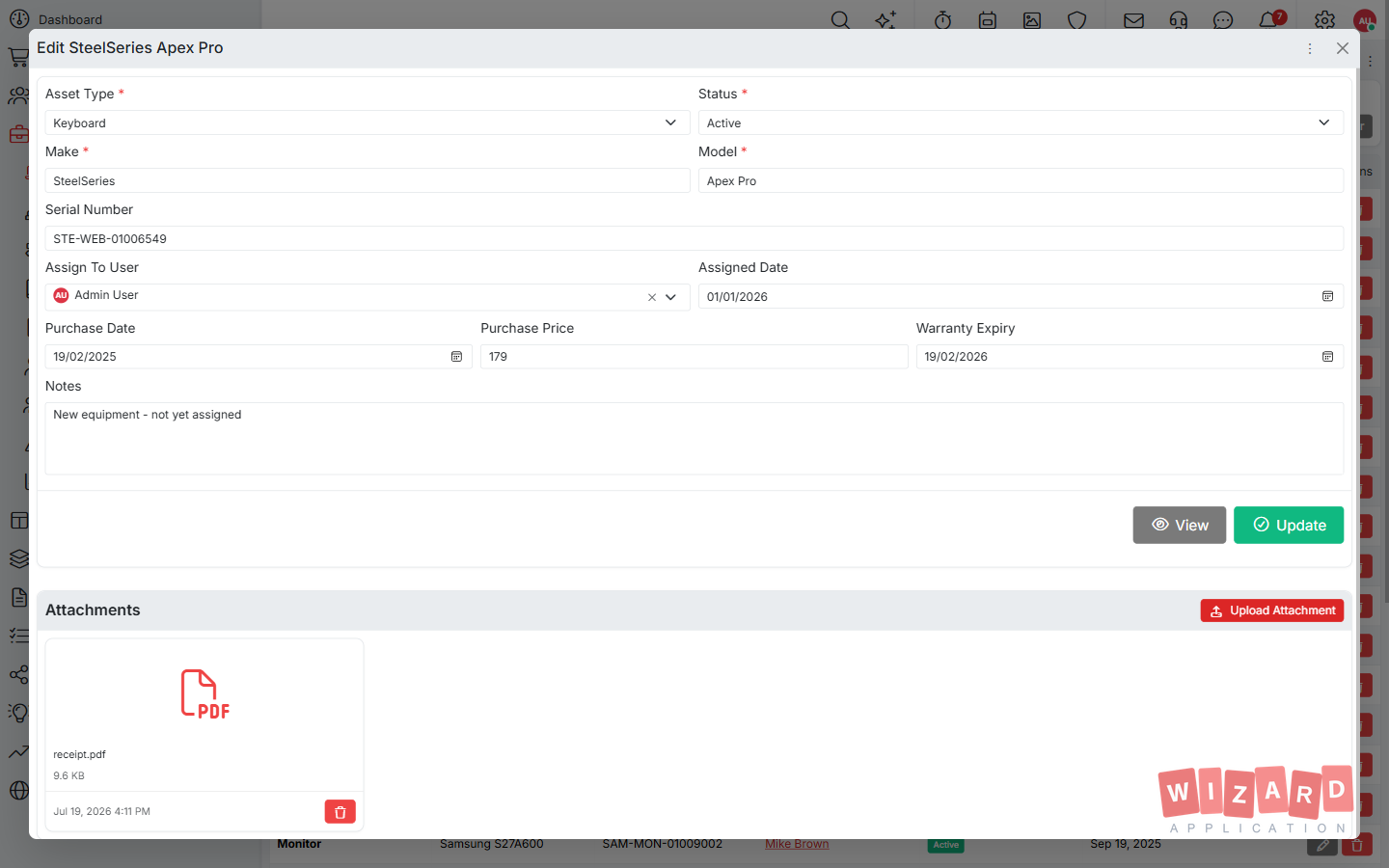
Task: Open the dialog's three-dot options menu
Action: (1310, 48)
